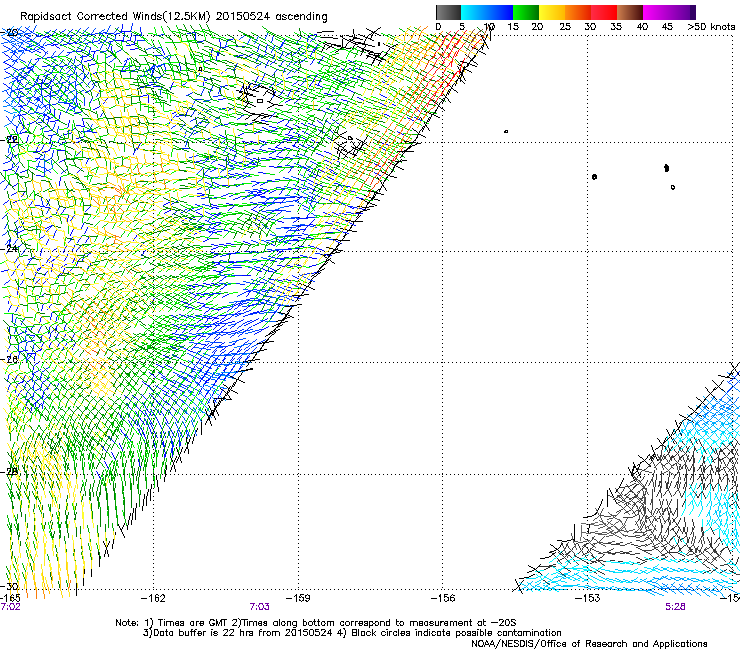Click the latitude label '-24'
Image resolution: width=740 pixels, height=650 pixels.
pos(9,248)
